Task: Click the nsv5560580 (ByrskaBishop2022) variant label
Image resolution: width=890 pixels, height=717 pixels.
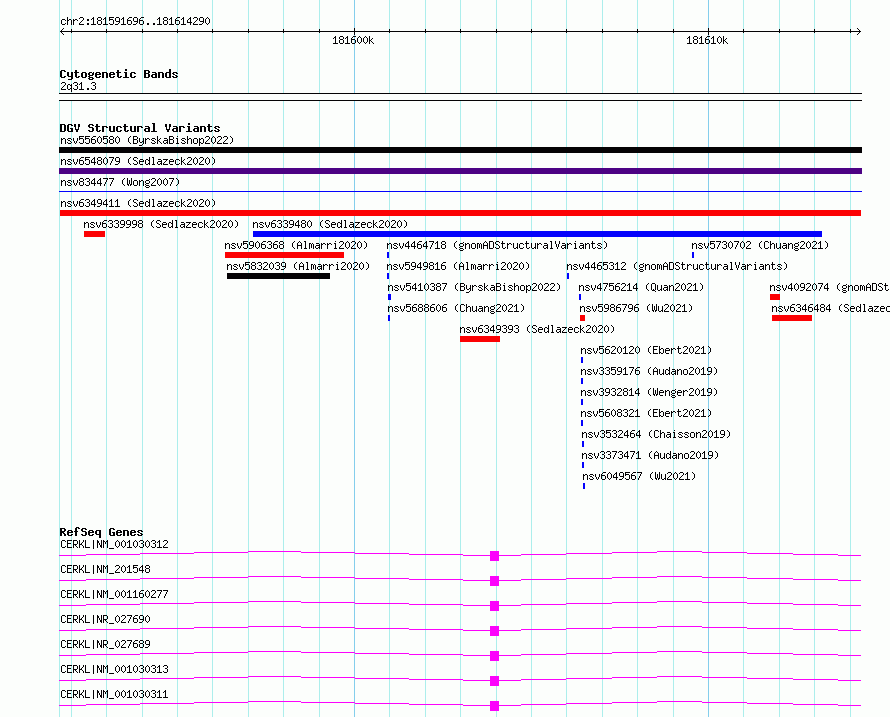Action: click(x=147, y=140)
